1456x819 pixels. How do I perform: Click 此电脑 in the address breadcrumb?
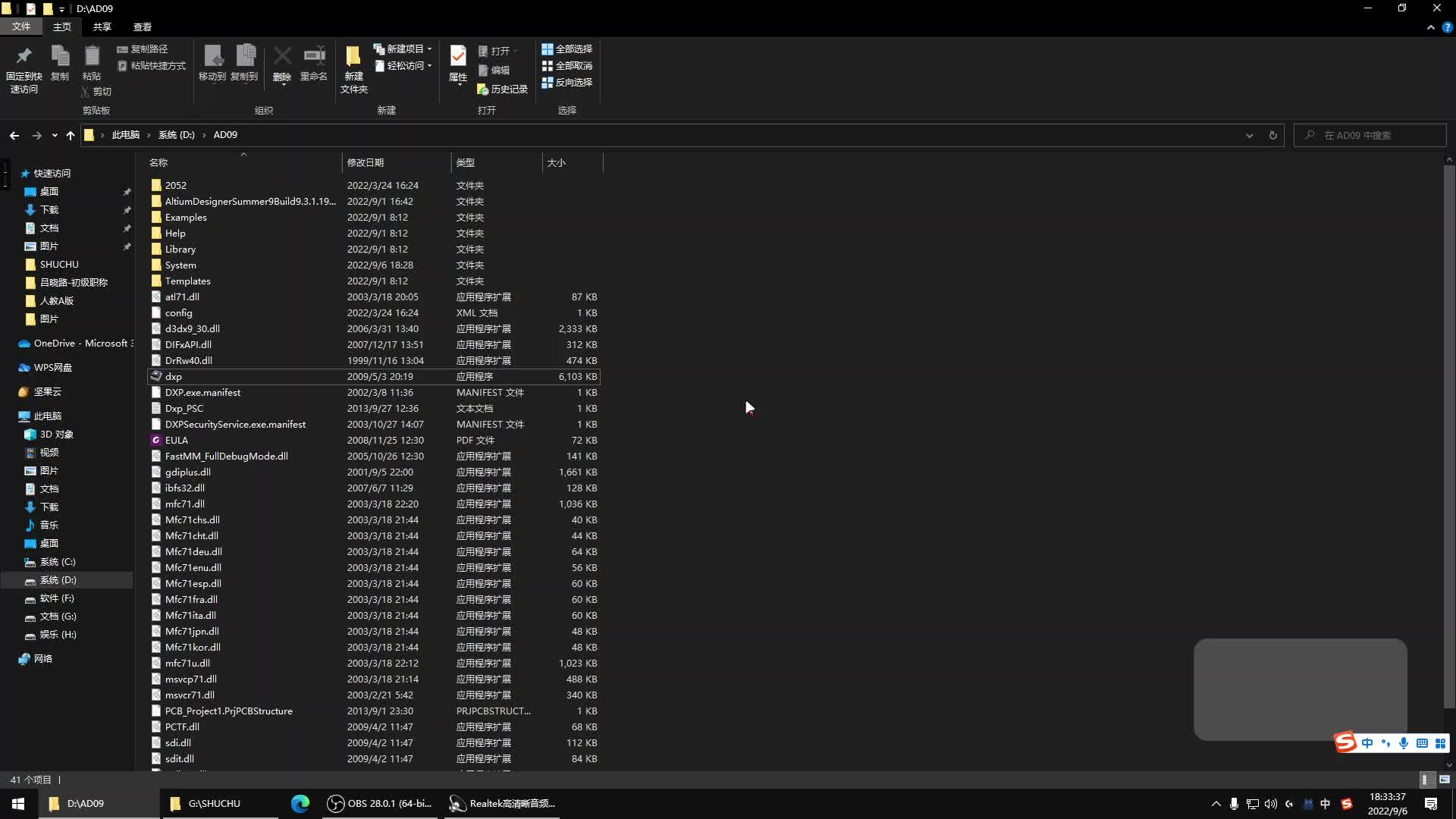click(x=126, y=135)
